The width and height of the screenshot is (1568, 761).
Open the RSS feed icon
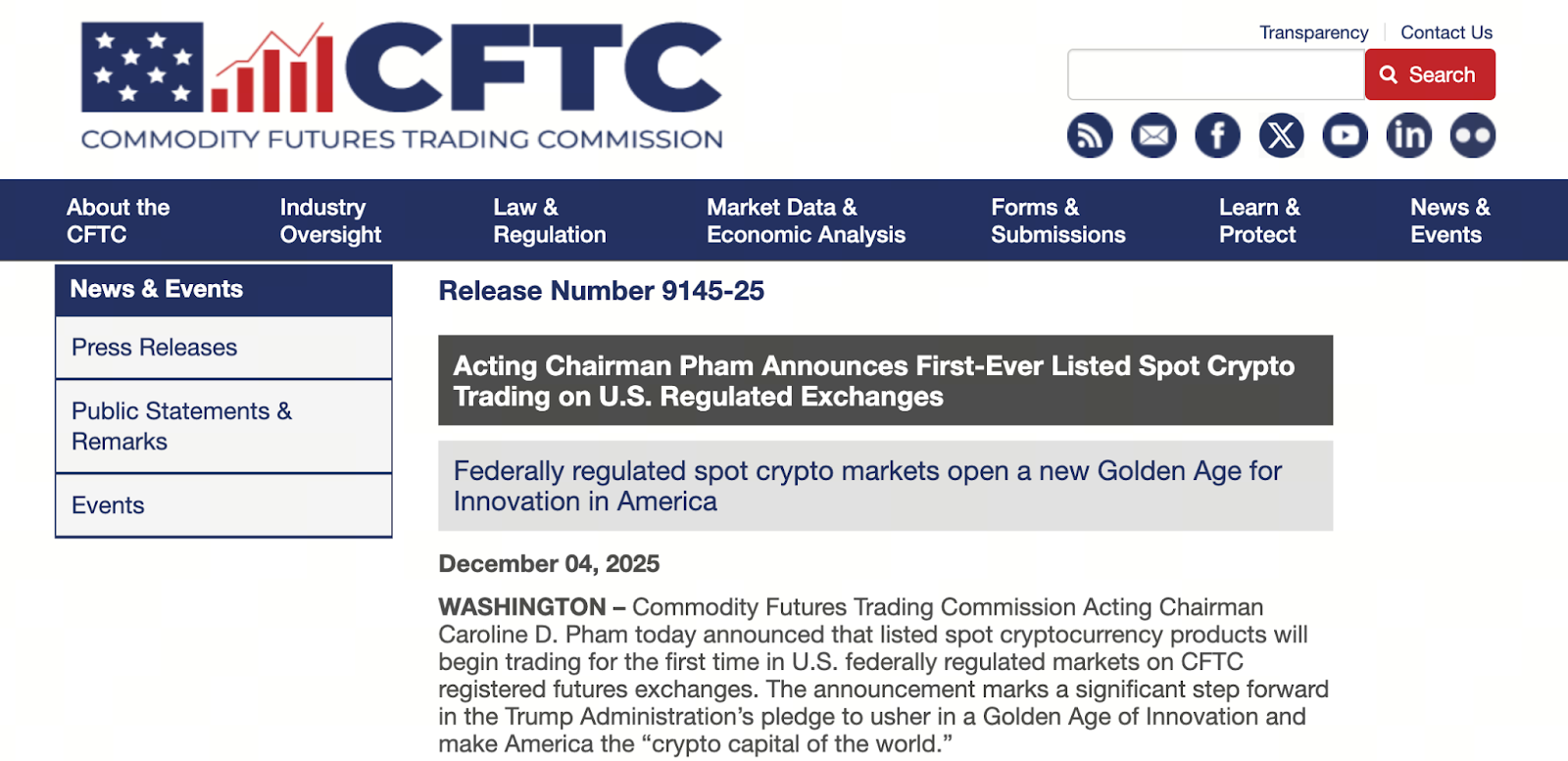click(1090, 135)
